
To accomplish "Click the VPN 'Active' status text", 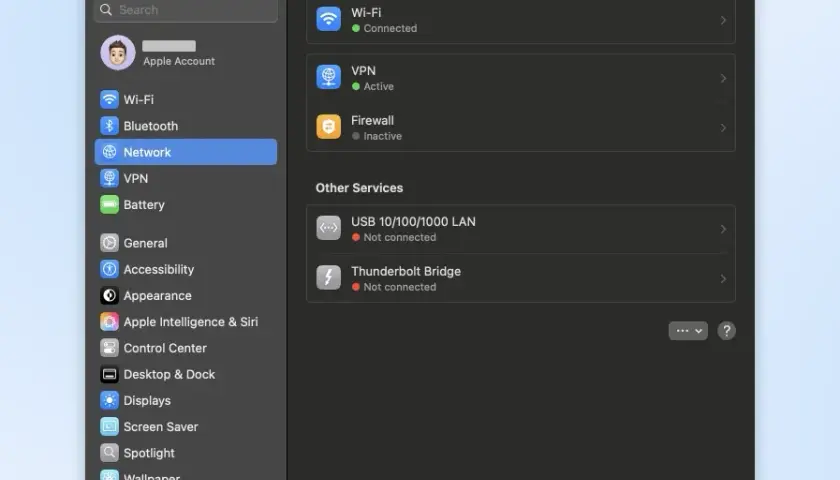I will coord(378,86).
